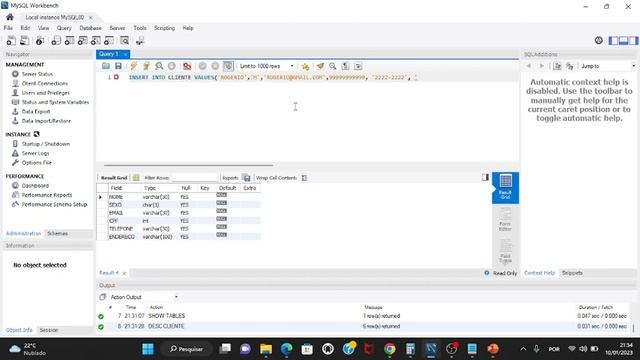Click the Commit transaction icon
Viewport: 640px width, 360px height.
pos(202,66)
